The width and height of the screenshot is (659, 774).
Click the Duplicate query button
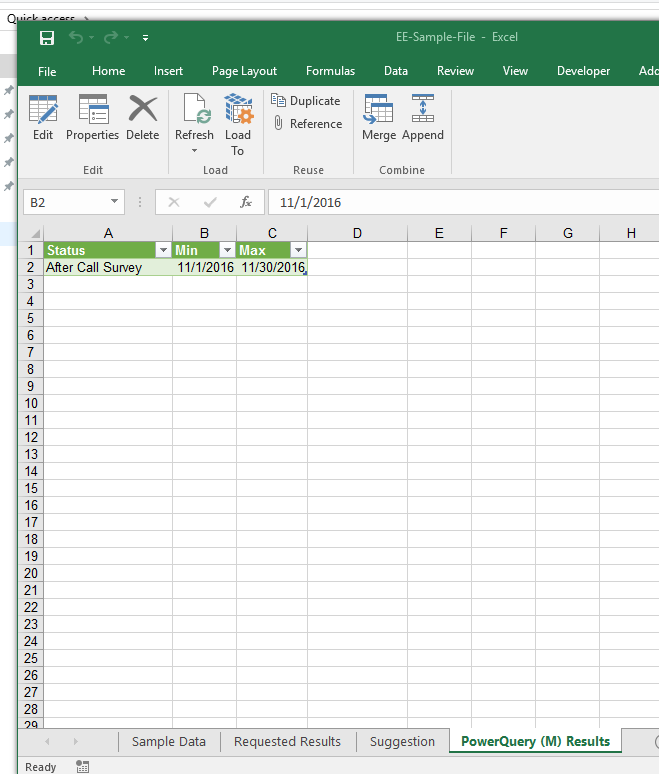click(306, 101)
